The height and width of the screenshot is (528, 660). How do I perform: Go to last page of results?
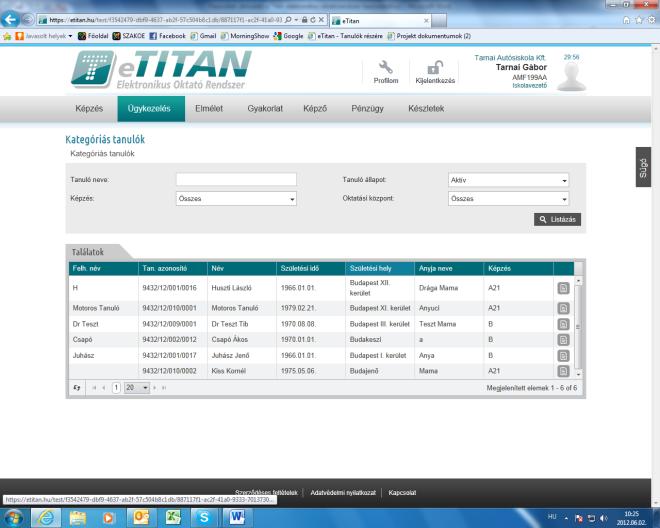(164, 387)
